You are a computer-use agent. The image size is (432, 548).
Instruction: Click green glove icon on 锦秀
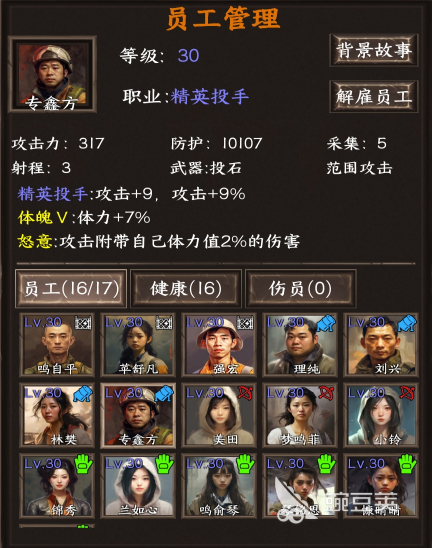pos(83,464)
